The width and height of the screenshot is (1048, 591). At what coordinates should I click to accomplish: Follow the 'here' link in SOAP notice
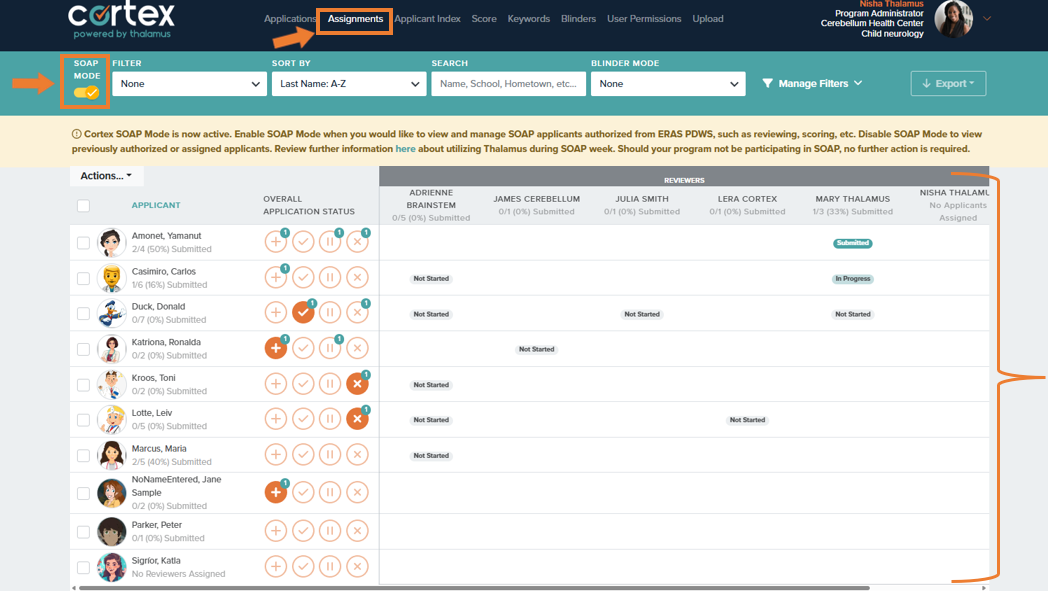click(405, 149)
